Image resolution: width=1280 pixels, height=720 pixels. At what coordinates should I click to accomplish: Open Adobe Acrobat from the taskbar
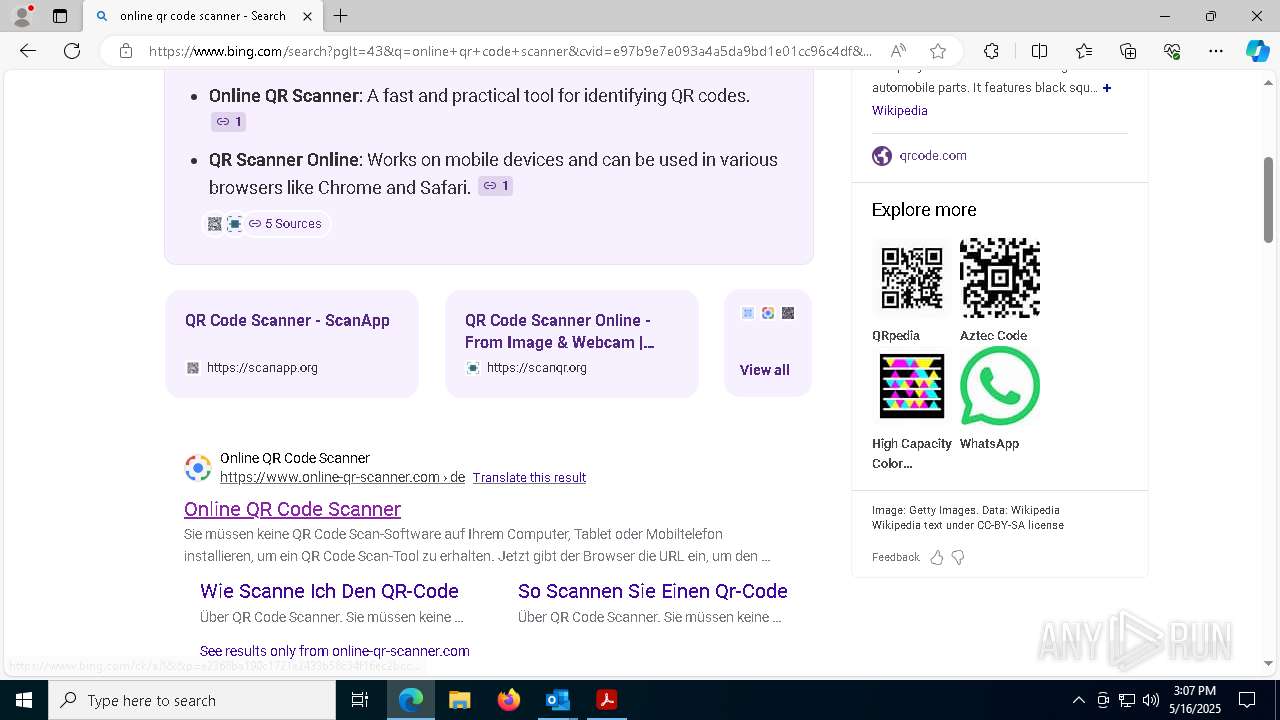click(606, 700)
